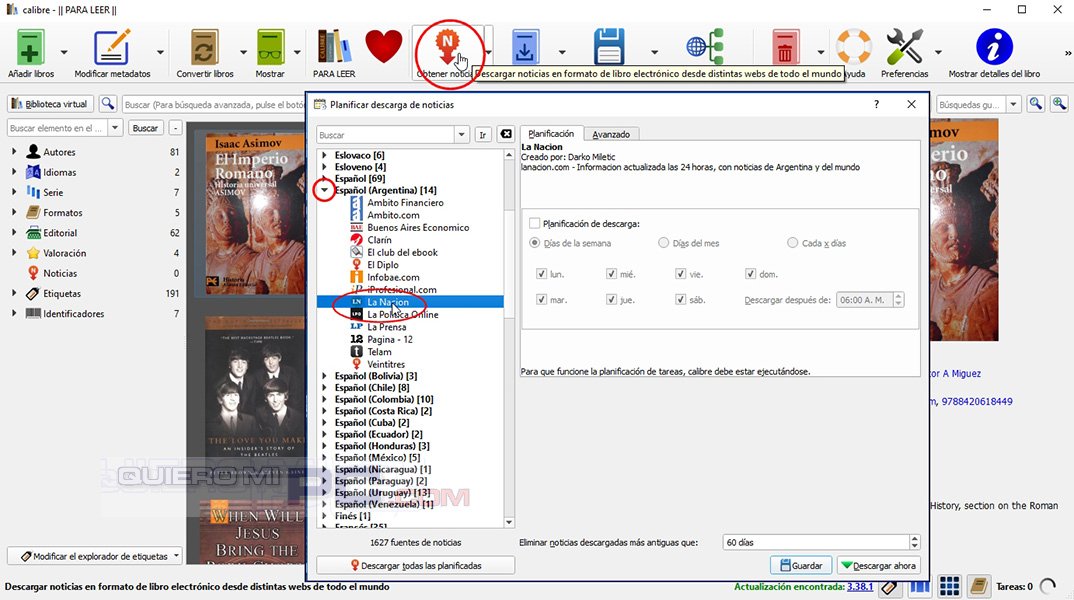Click the floppy disk save-to-disk icon

608,47
